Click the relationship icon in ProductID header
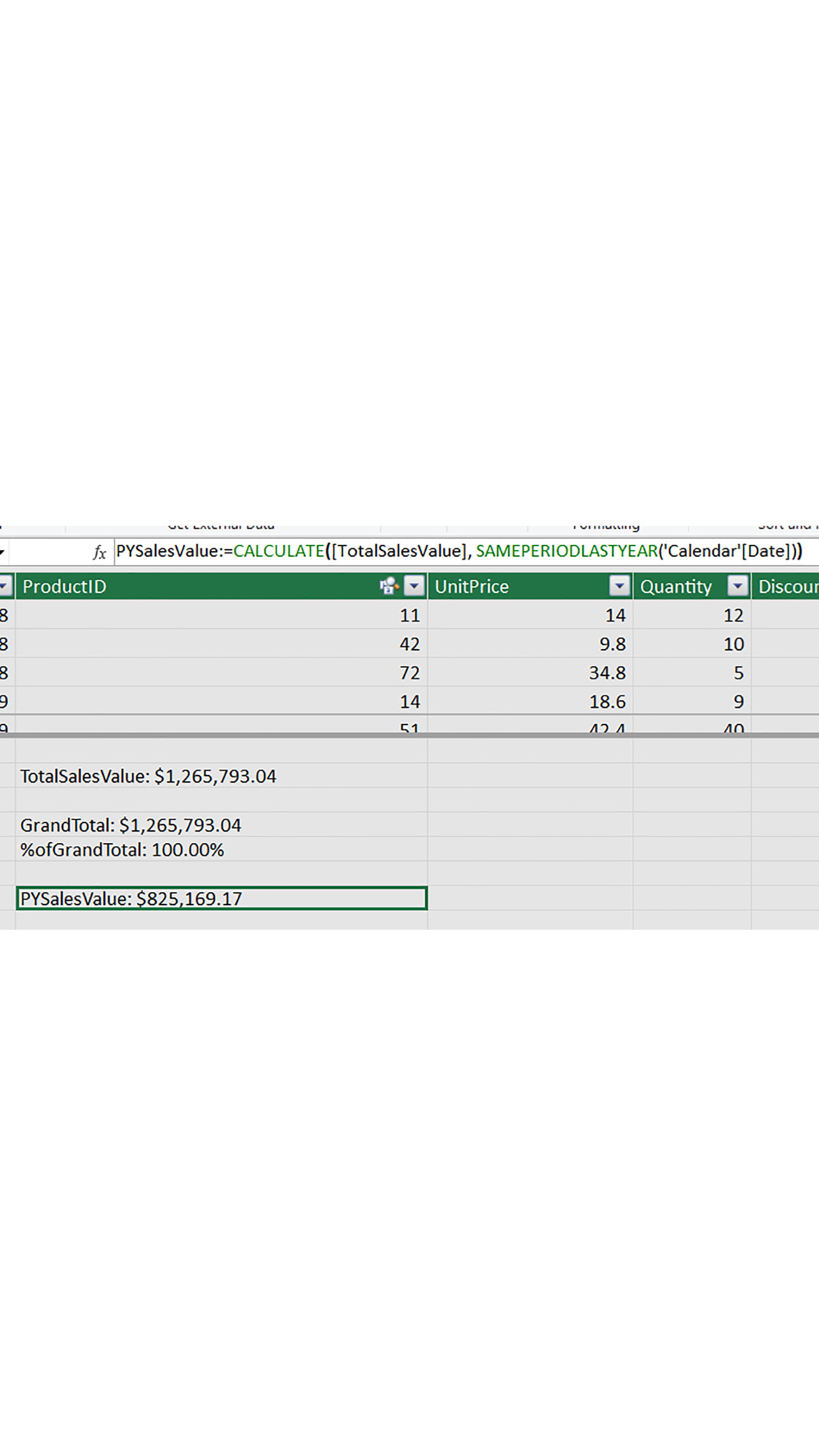The width and height of the screenshot is (819, 1456). pos(389,586)
